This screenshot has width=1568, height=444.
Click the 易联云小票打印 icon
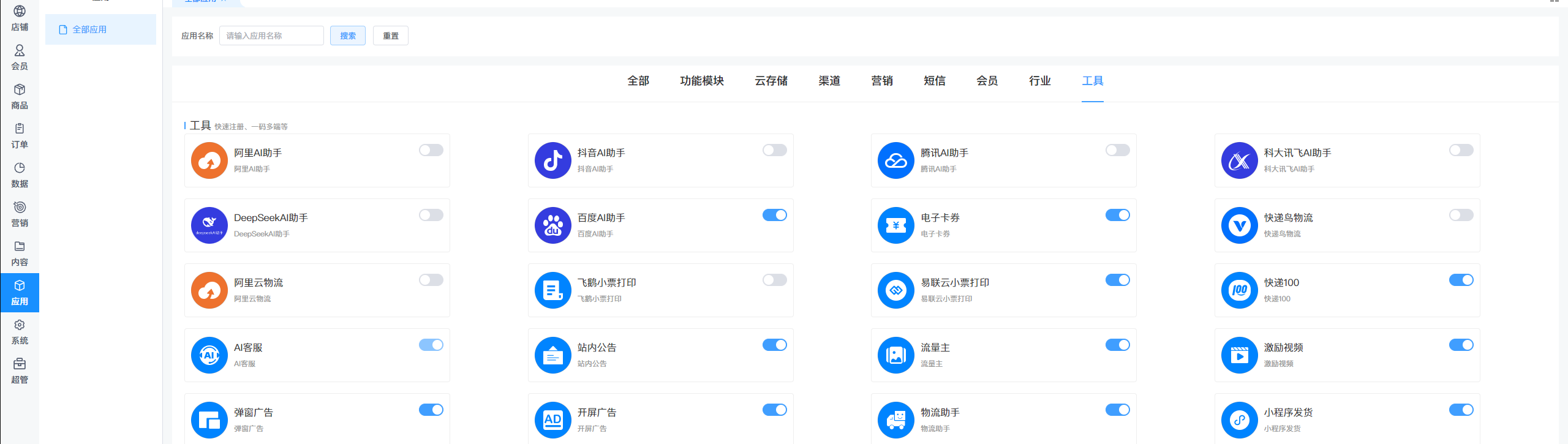(896, 290)
